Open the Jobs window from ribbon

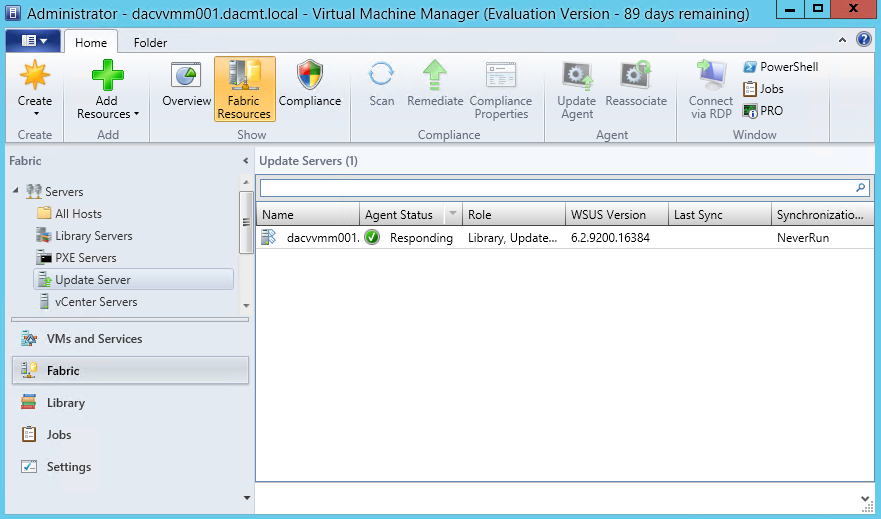tap(764, 89)
